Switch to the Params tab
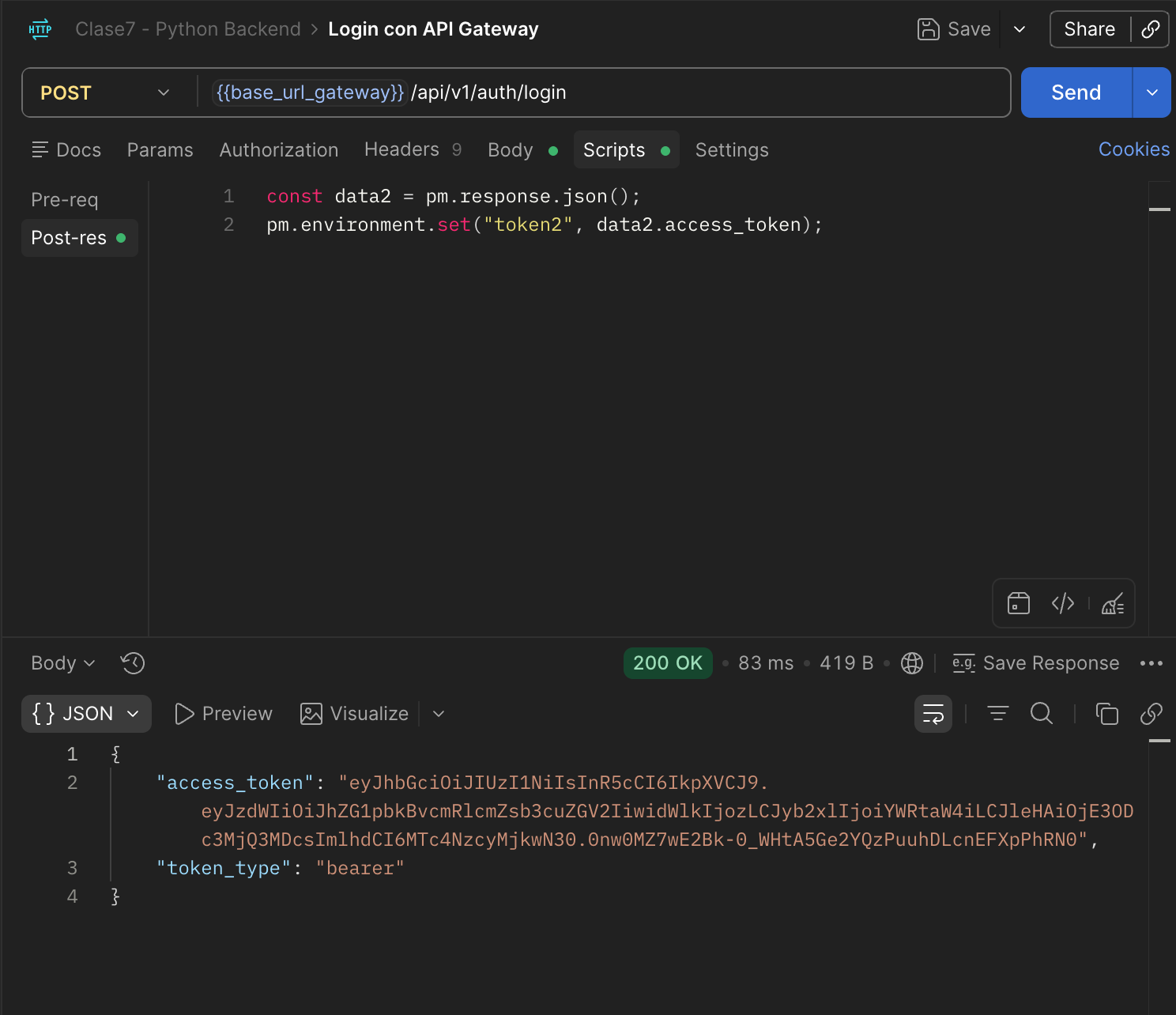Screen dimensions: 1176x1015 (160, 150)
